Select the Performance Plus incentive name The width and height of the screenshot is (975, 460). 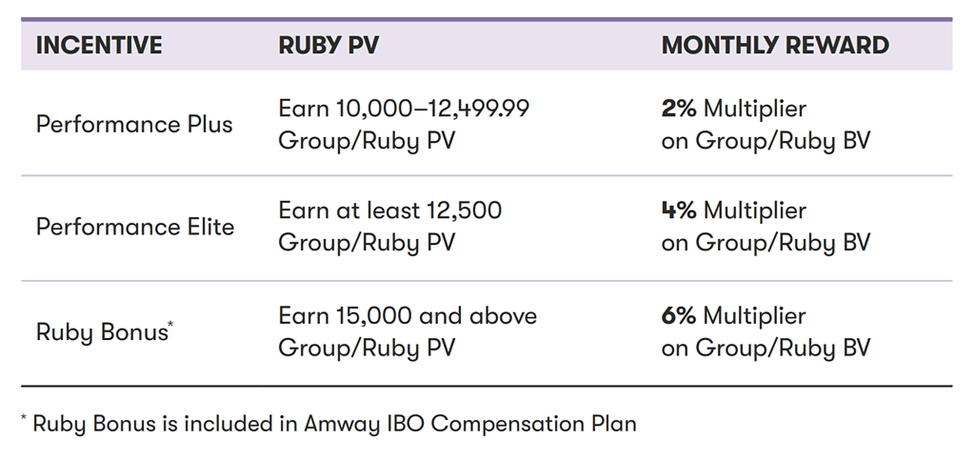pyautogui.click(x=134, y=124)
